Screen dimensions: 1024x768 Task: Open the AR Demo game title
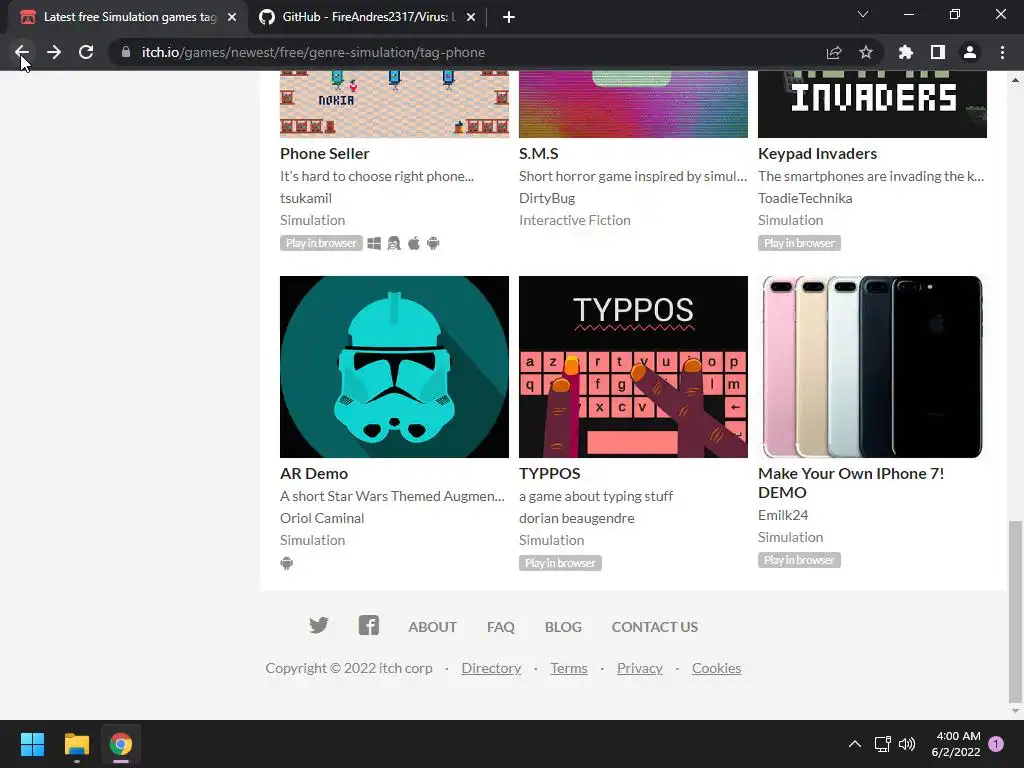point(313,473)
